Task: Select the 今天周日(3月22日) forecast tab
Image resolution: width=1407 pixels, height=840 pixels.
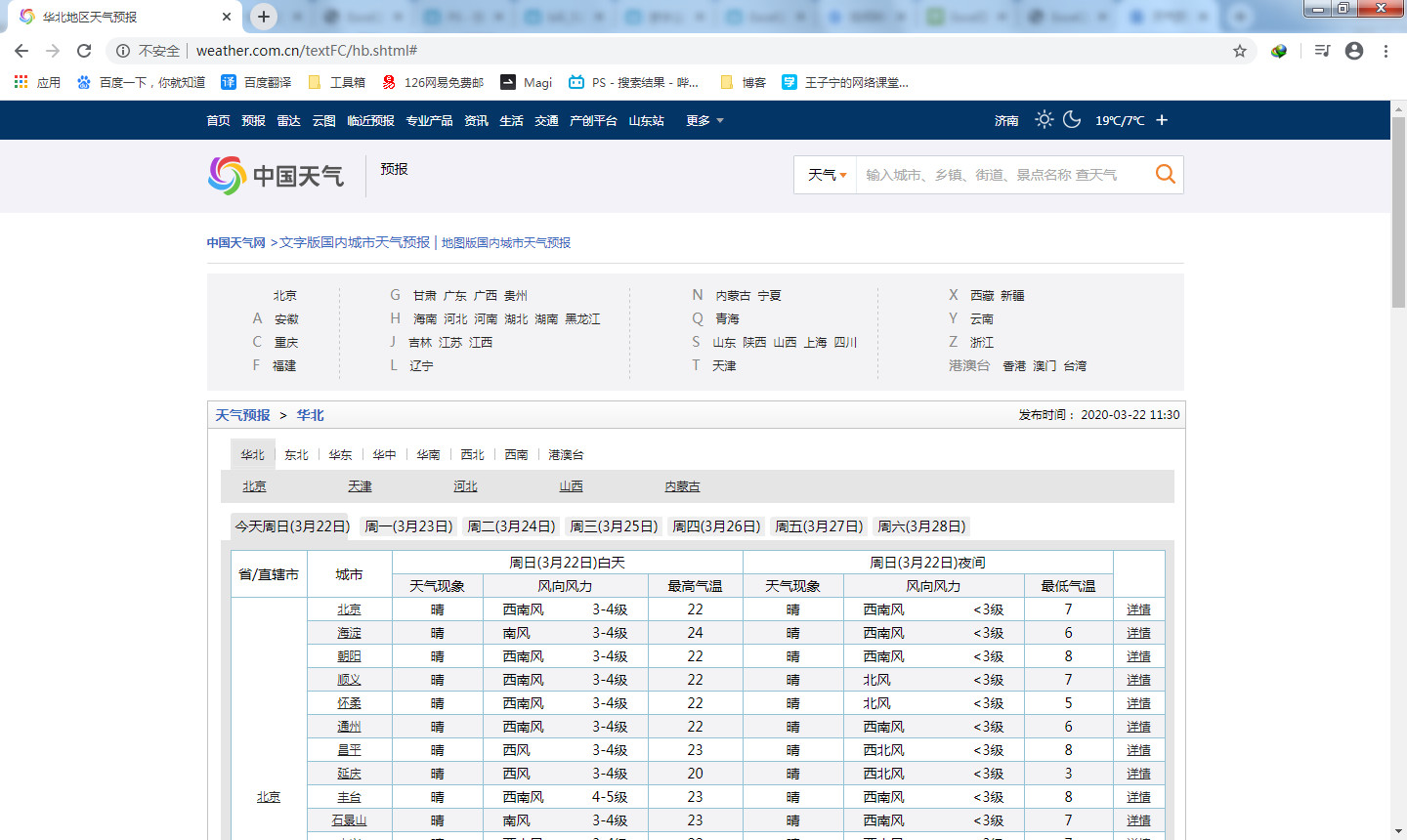Action: click(x=292, y=526)
